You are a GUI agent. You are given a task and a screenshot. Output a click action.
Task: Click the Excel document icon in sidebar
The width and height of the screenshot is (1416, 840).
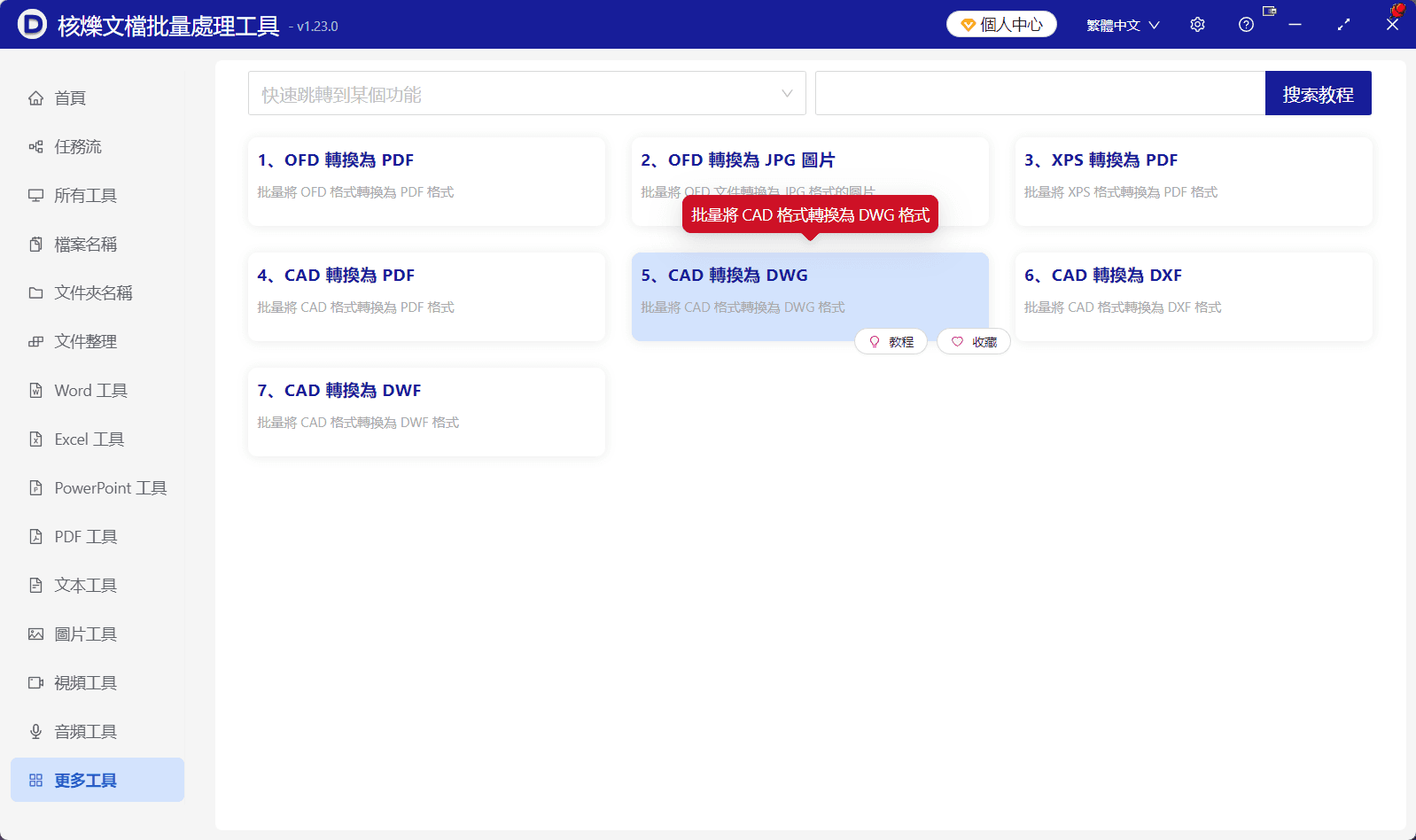[x=35, y=439]
